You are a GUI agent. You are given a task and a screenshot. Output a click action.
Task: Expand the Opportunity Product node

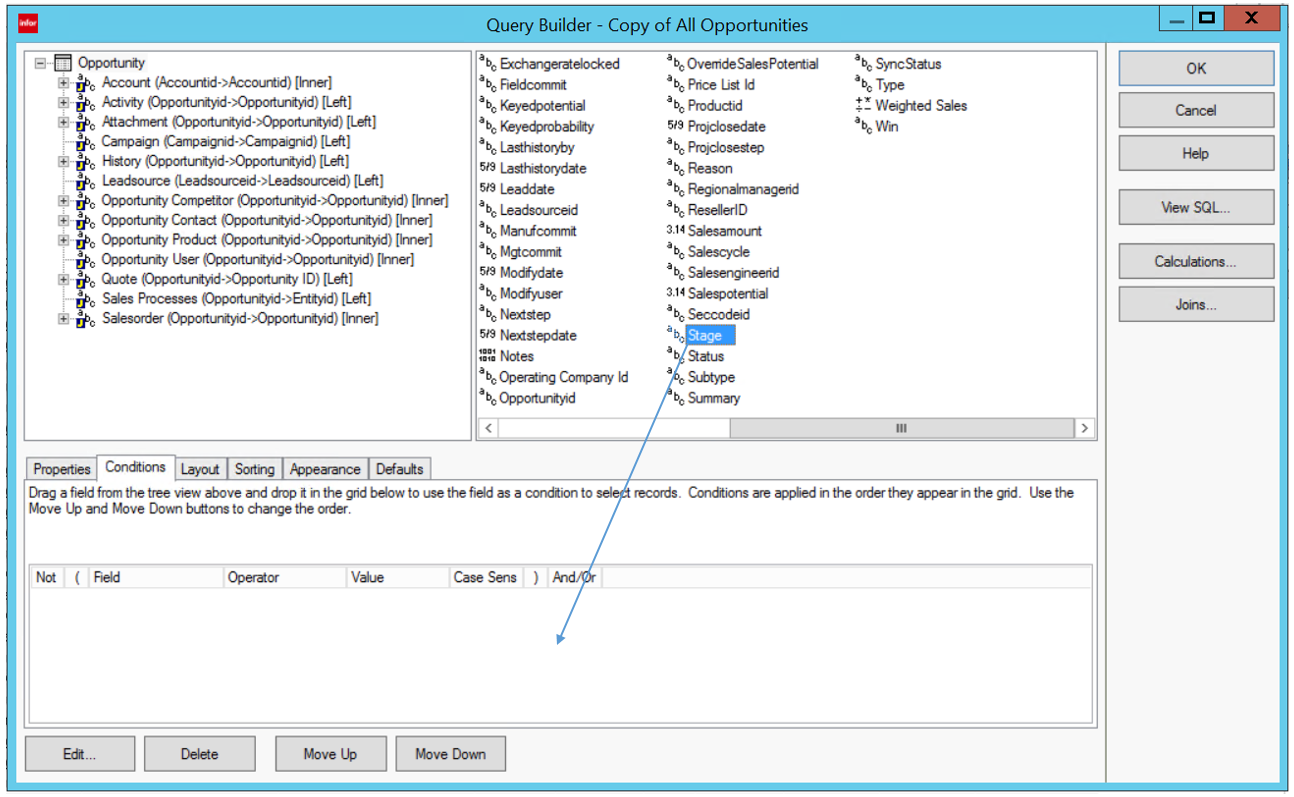pyautogui.click(x=64, y=240)
